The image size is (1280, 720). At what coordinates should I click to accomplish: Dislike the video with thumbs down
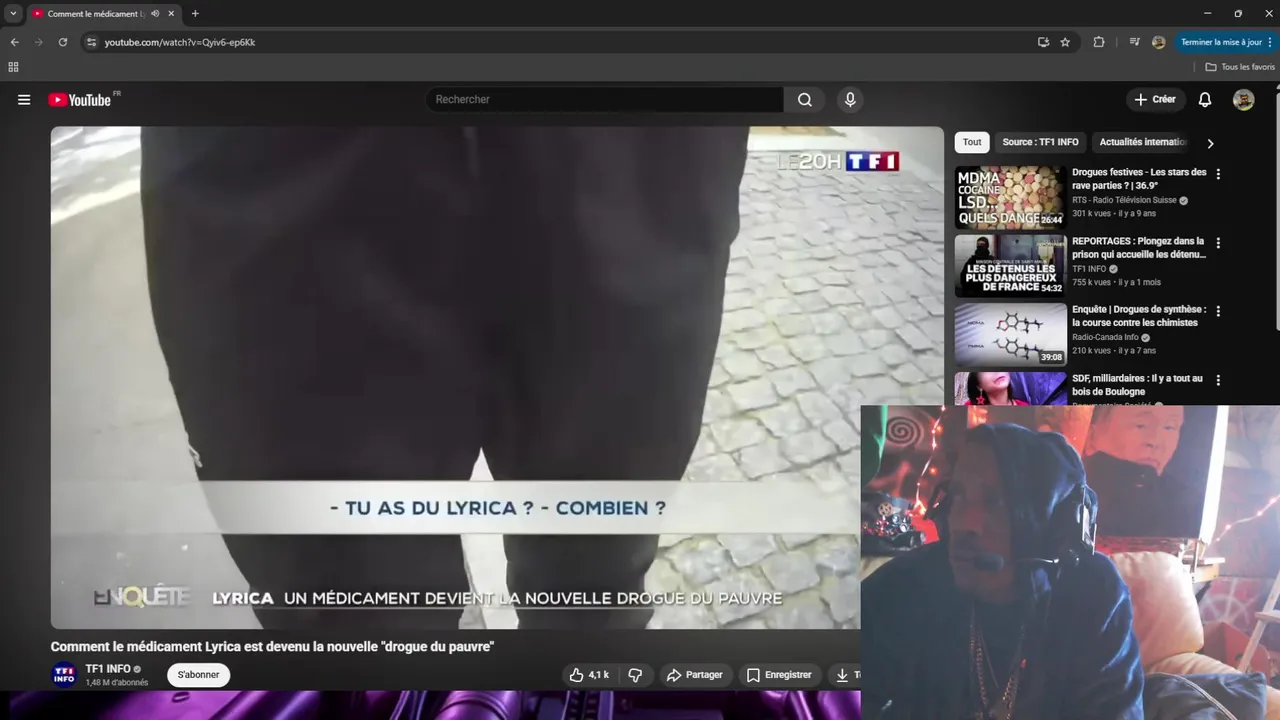635,675
